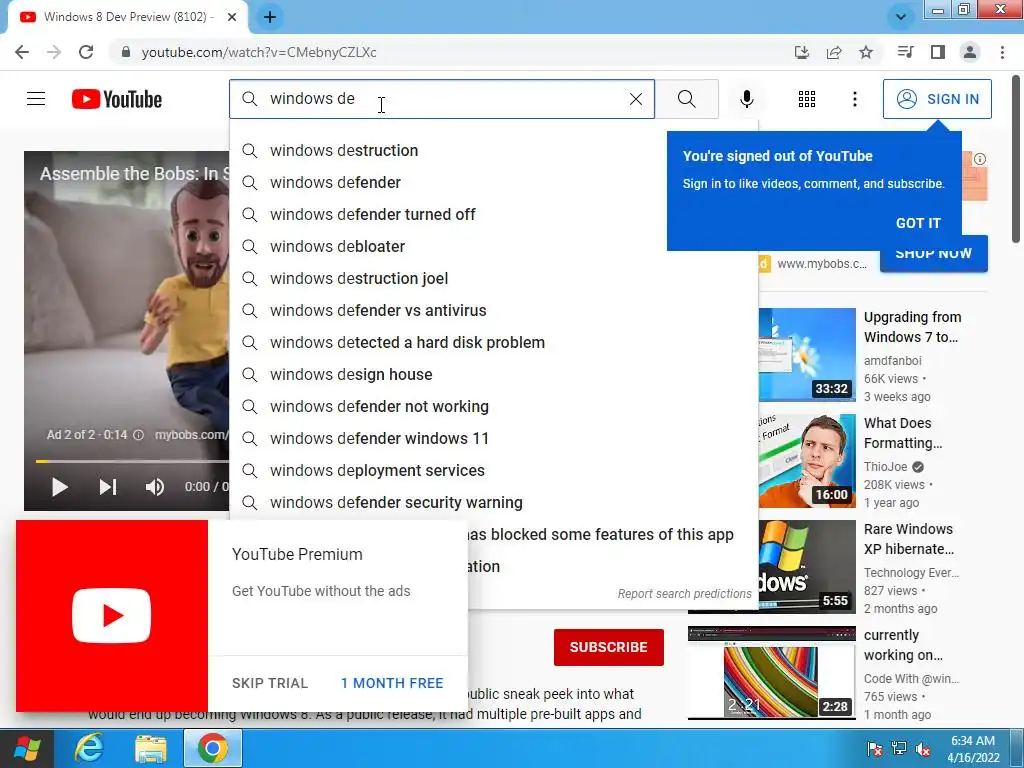Choose suggestion 'windows destruction joel'
This screenshot has width=1024, height=768.
click(x=494, y=278)
